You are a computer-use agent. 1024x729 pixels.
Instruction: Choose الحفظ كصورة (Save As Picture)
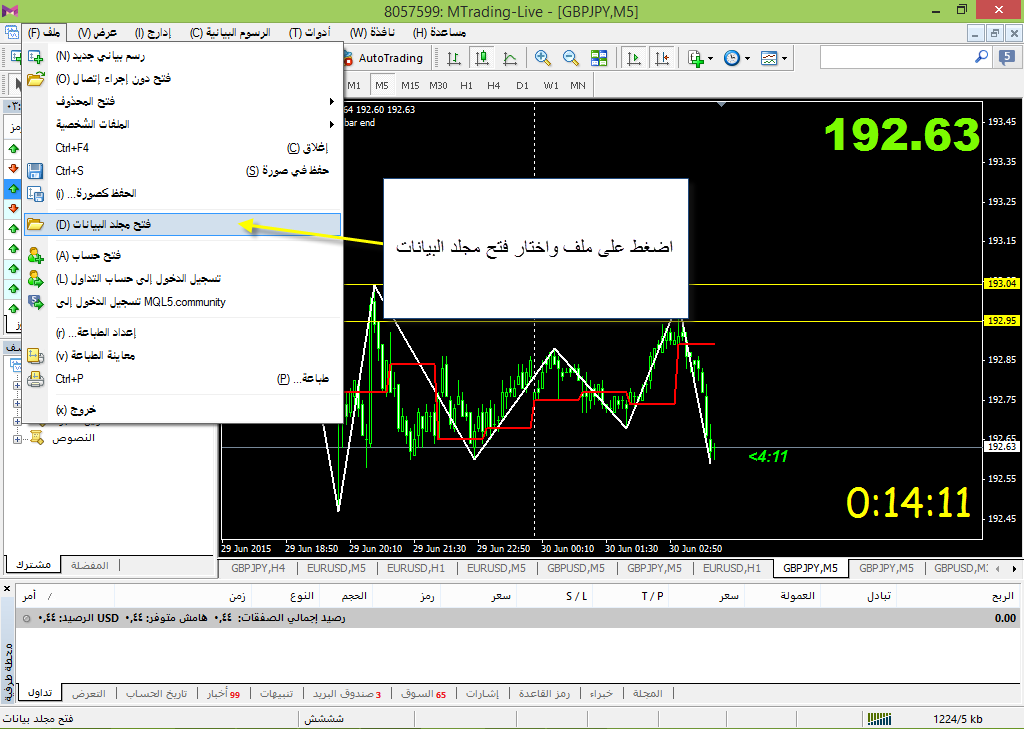coord(182,193)
